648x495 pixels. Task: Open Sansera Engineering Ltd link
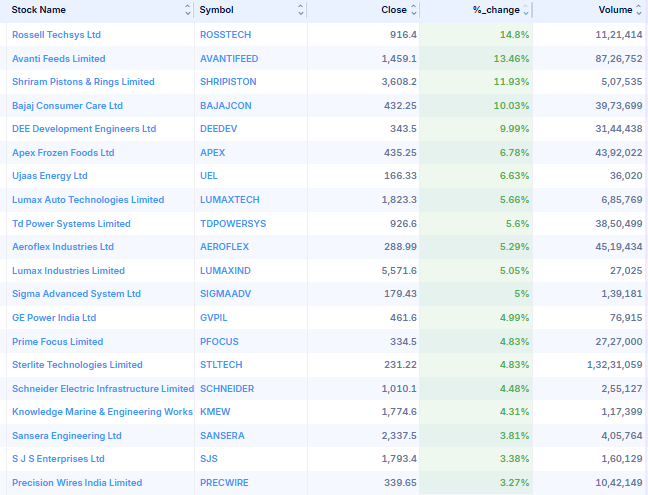tap(67, 436)
